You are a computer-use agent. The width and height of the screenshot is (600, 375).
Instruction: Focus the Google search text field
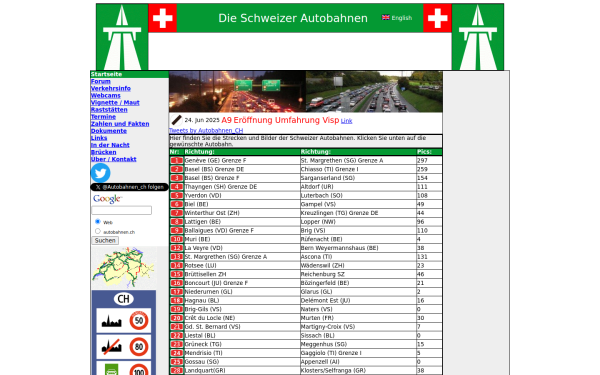(122, 210)
